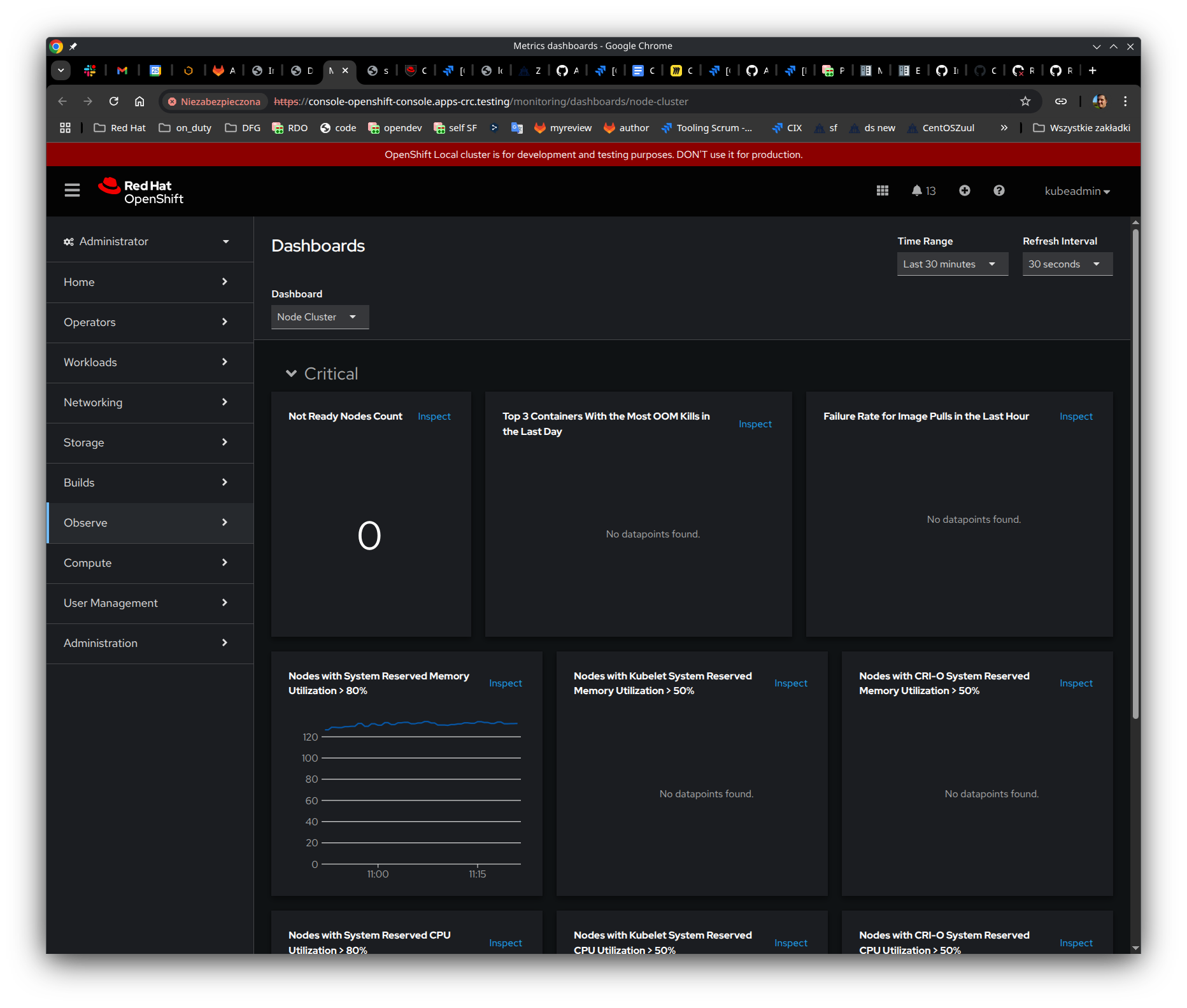The width and height of the screenshot is (1187, 1008).
Task: Open the Node Cluster dashboard dropdown
Action: 320,317
